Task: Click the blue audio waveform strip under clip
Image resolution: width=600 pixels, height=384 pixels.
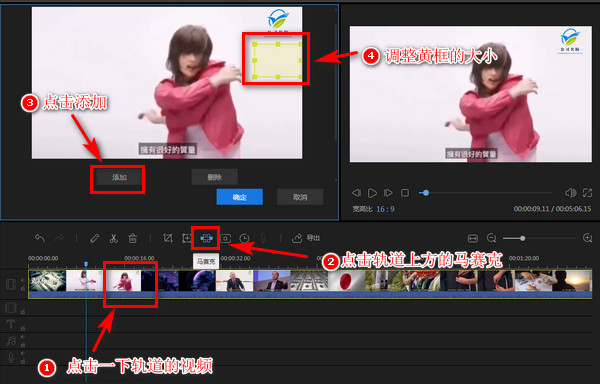Action: click(x=310, y=295)
